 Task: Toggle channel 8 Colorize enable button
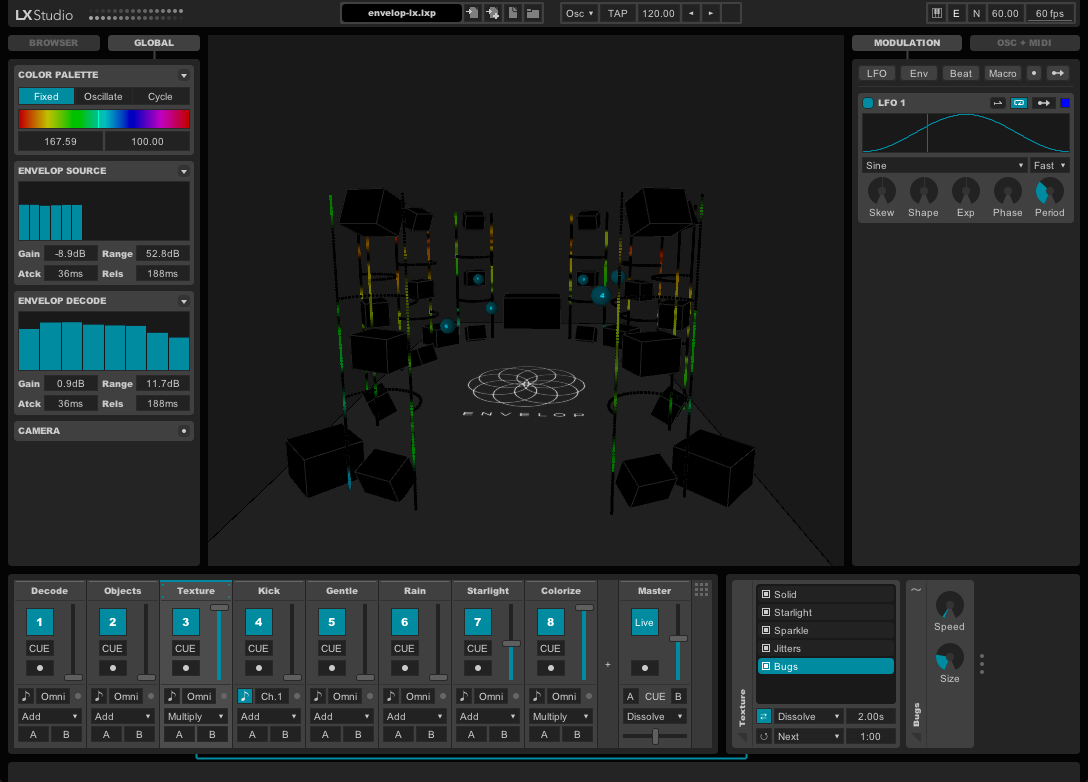tap(550, 622)
